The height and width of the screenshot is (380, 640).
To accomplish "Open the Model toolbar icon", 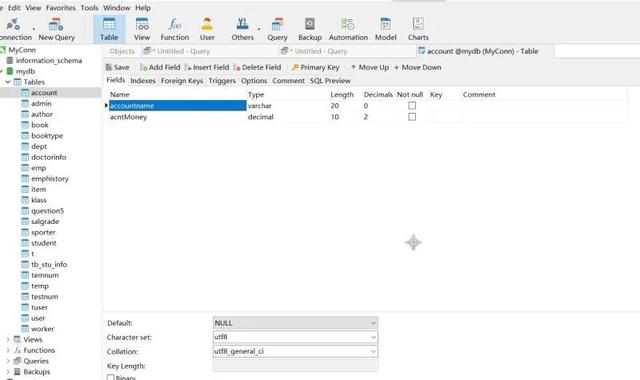I will point(386,29).
